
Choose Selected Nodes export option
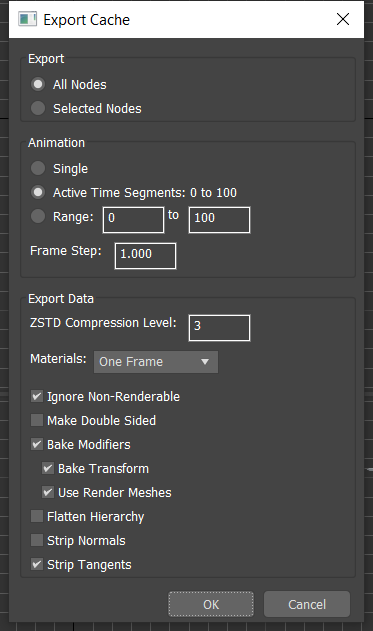pos(38,108)
